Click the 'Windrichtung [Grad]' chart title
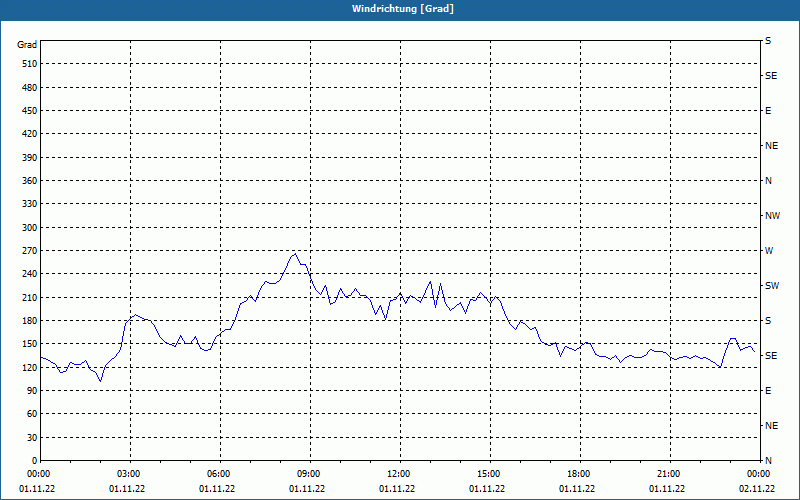Image resolution: width=800 pixels, height=500 pixels. click(403, 9)
